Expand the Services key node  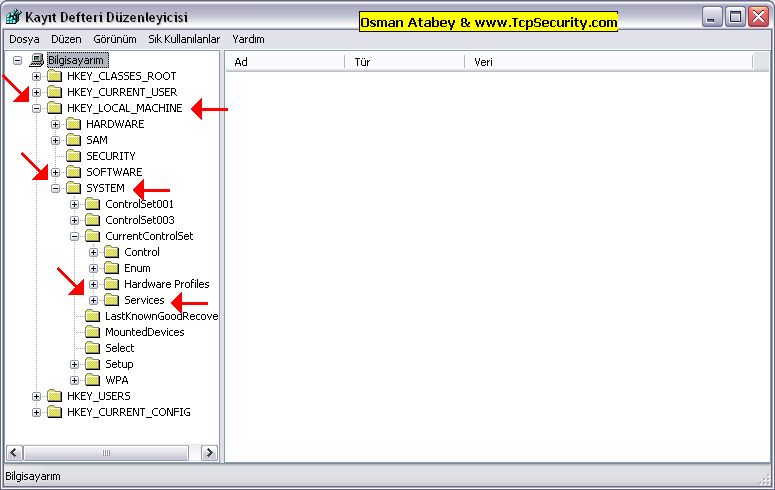click(x=94, y=300)
